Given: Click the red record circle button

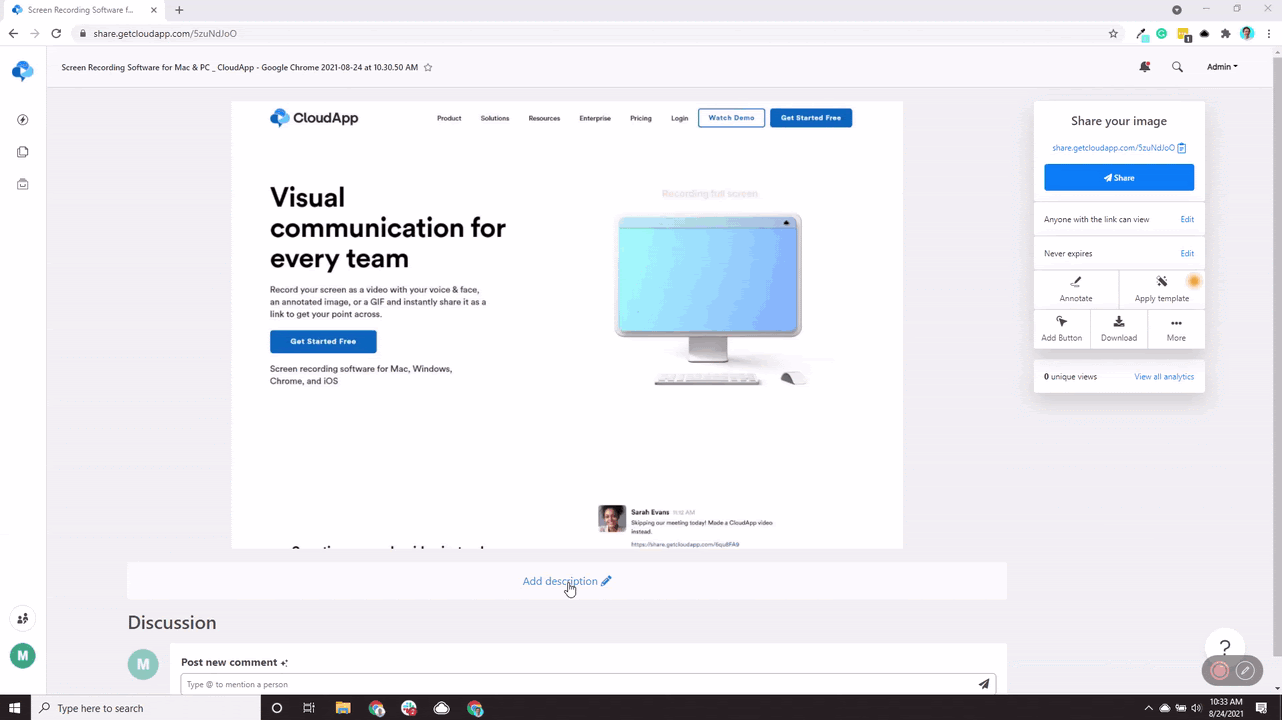Looking at the screenshot, I should [1219, 671].
